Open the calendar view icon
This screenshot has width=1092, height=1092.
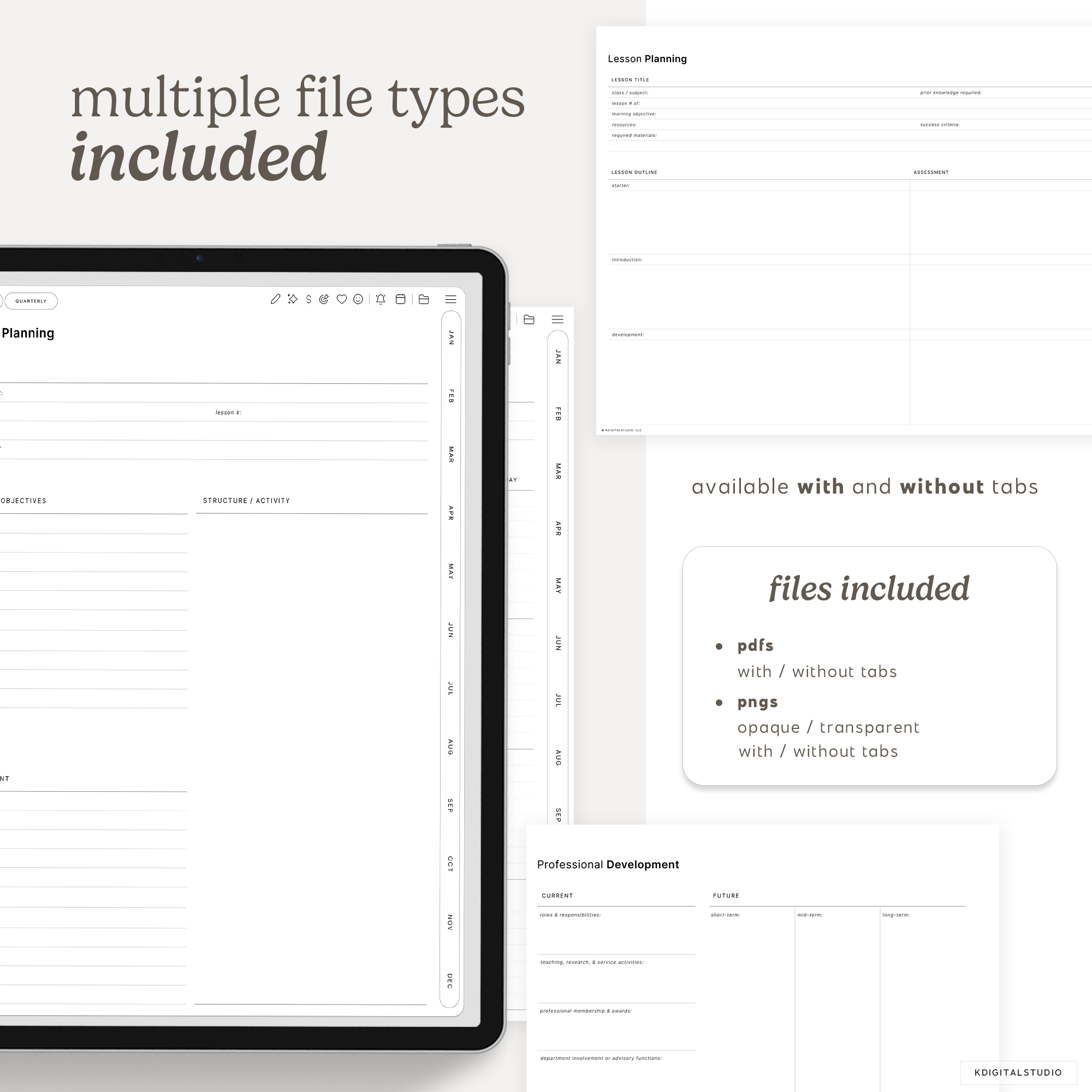pos(401,300)
